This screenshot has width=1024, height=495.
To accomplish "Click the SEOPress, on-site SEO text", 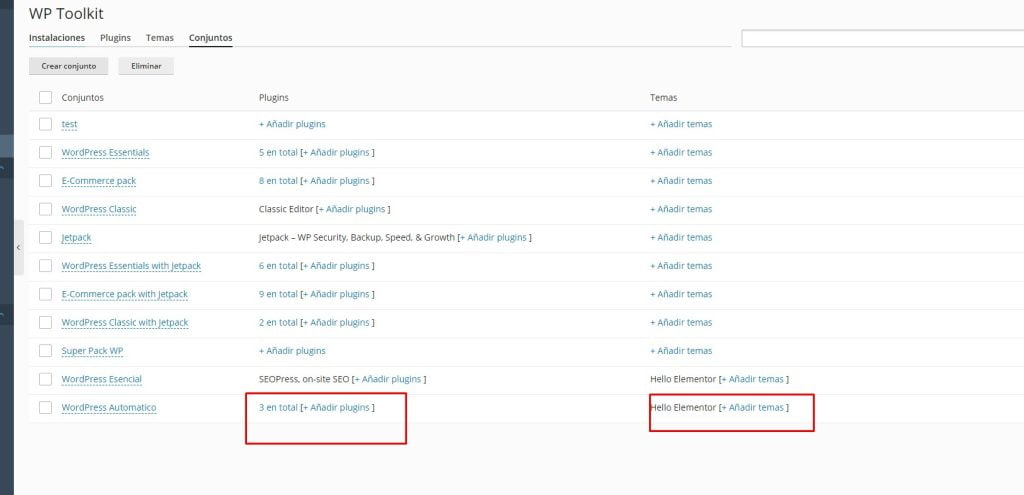I will (x=304, y=379).
